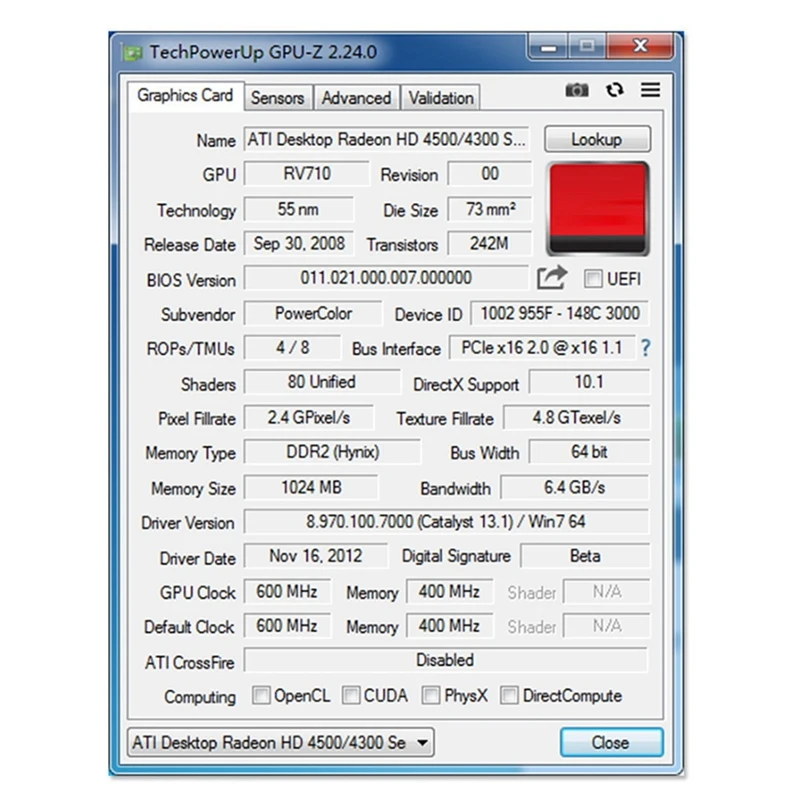Click the Technology field showing 55 nm

pos(298,210)
